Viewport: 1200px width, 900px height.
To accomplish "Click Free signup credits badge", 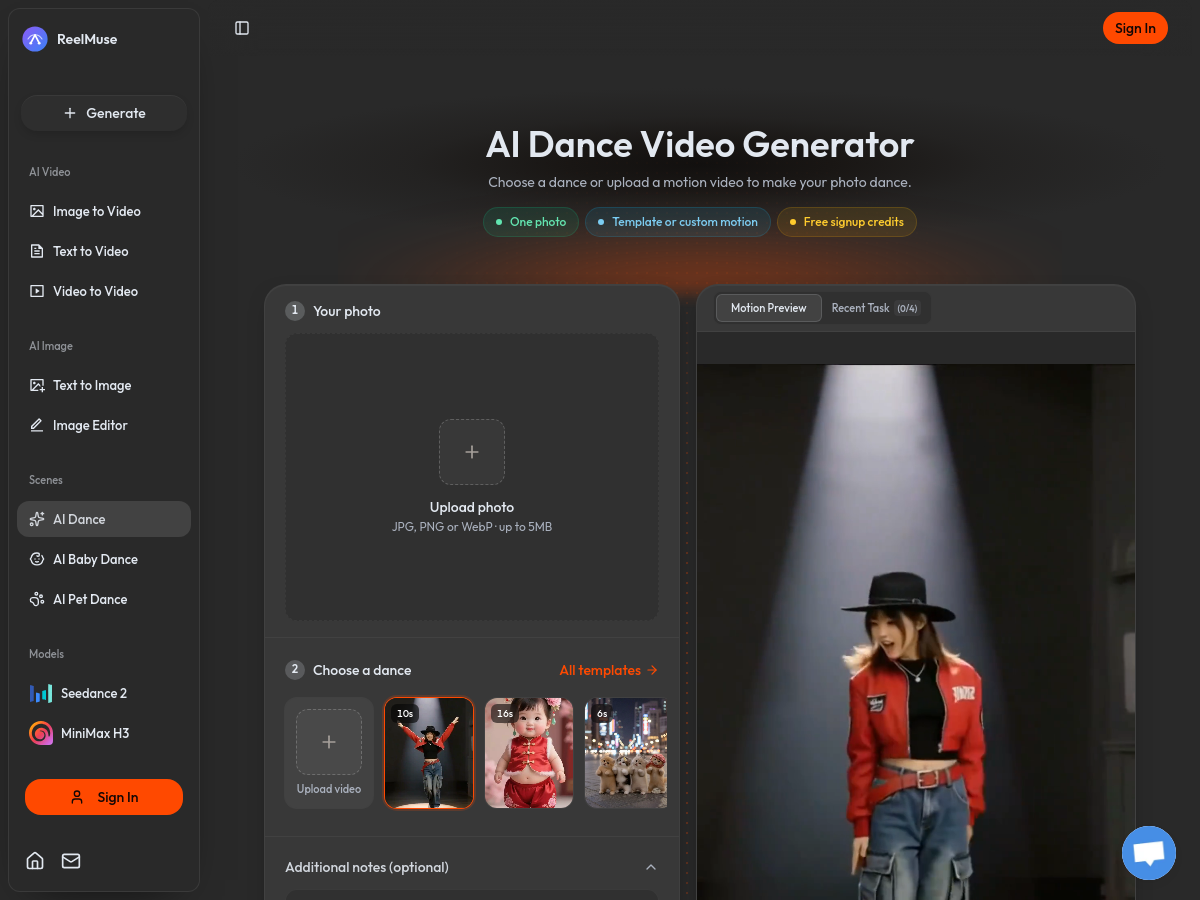I will (847, 222).
